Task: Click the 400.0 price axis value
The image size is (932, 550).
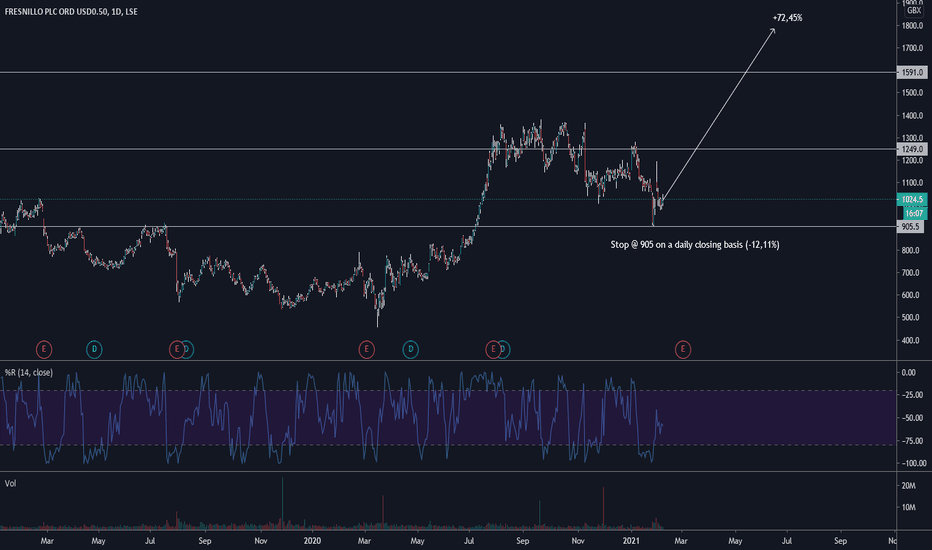Action: click(911, 341)
